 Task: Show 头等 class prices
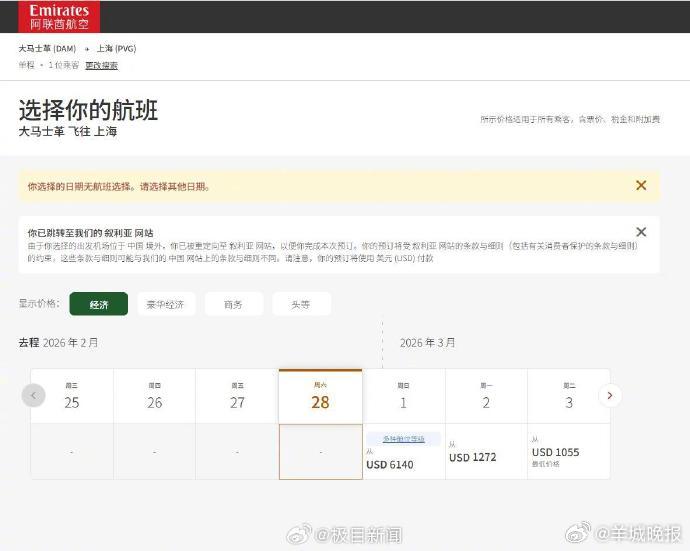pos(301,304)
